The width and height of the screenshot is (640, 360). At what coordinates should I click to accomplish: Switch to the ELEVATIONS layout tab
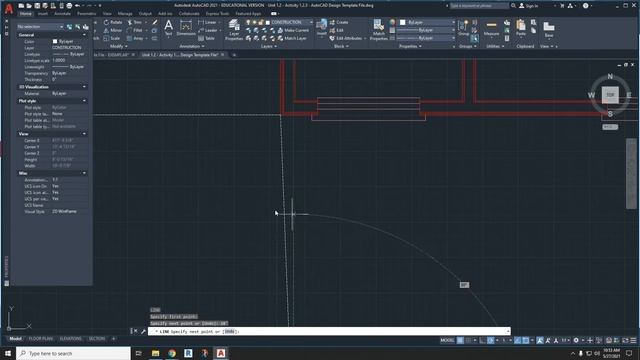[71, 339]
